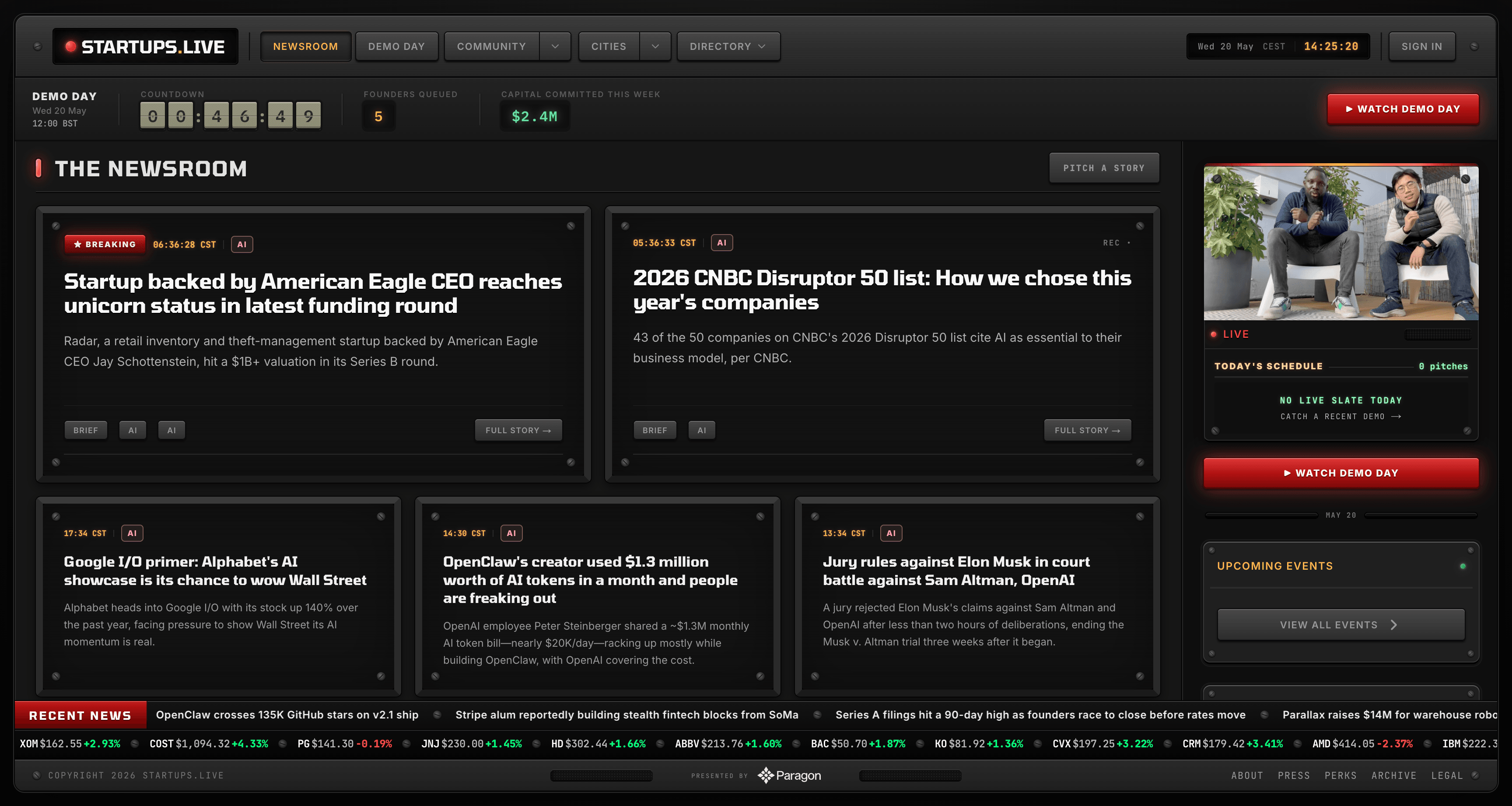Screen dimensions: 1512x806
Task: Click the Paragon sponsor logo
Action: tap(789, 775)
